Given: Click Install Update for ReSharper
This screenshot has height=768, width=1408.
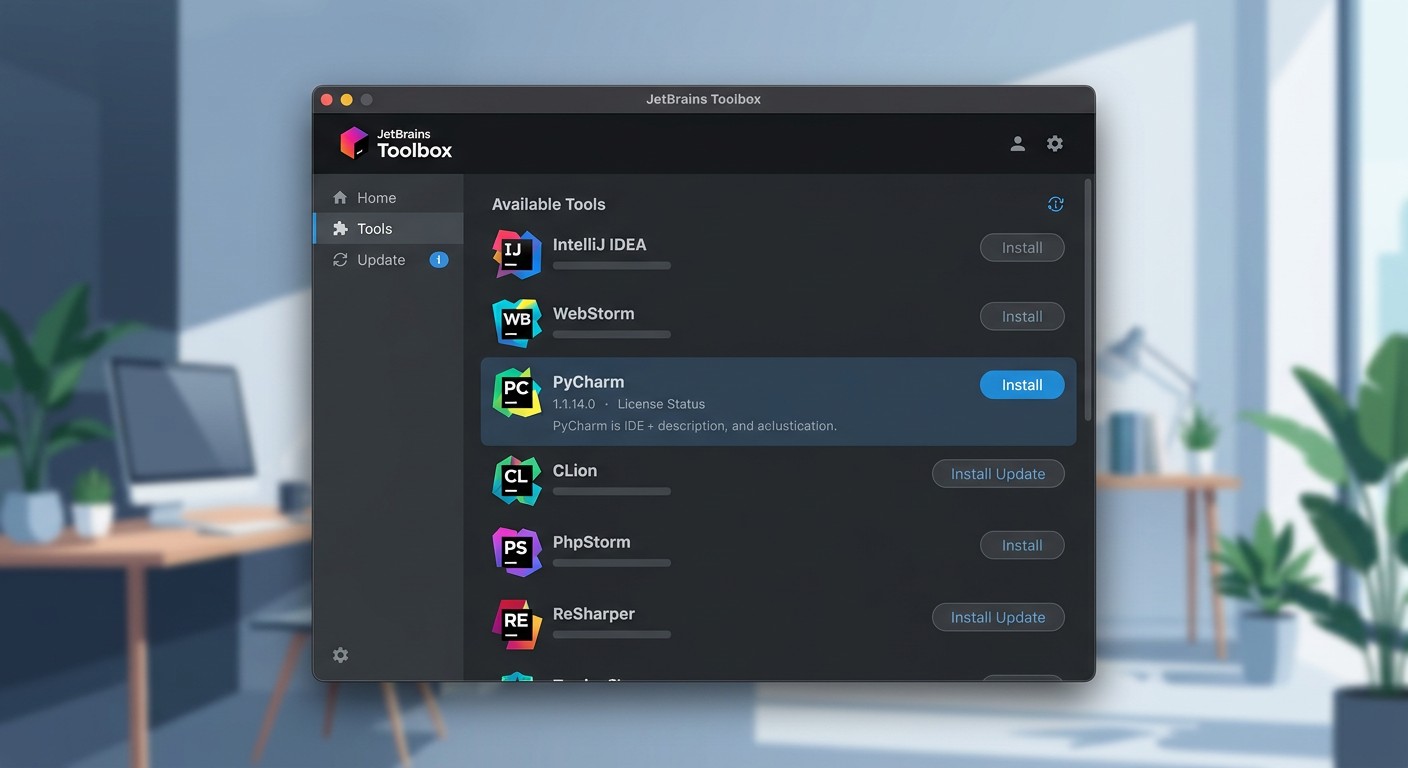Looking at the screenshot, I should pos(998,617).
